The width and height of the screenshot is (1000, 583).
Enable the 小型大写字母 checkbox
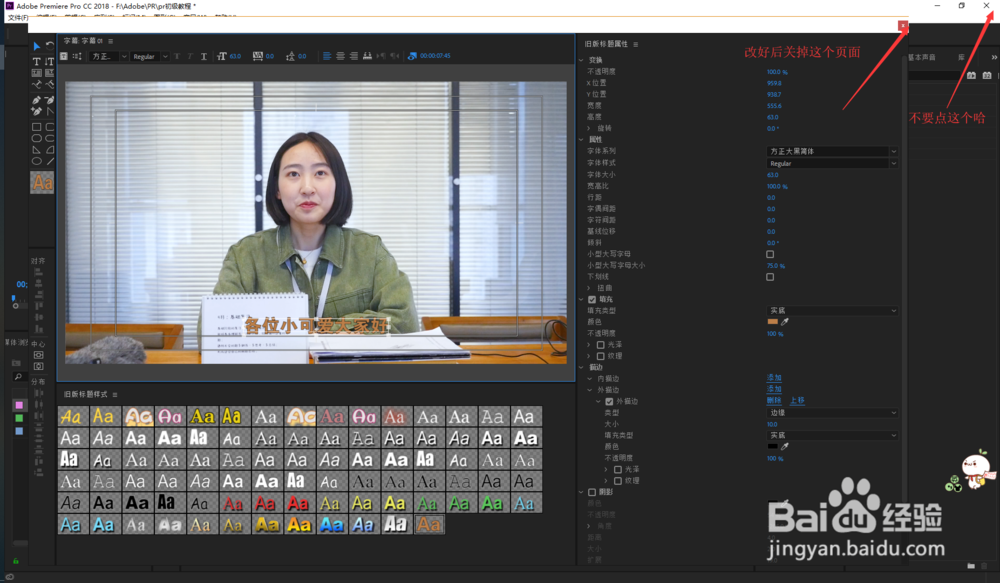[x=770, y=254]
